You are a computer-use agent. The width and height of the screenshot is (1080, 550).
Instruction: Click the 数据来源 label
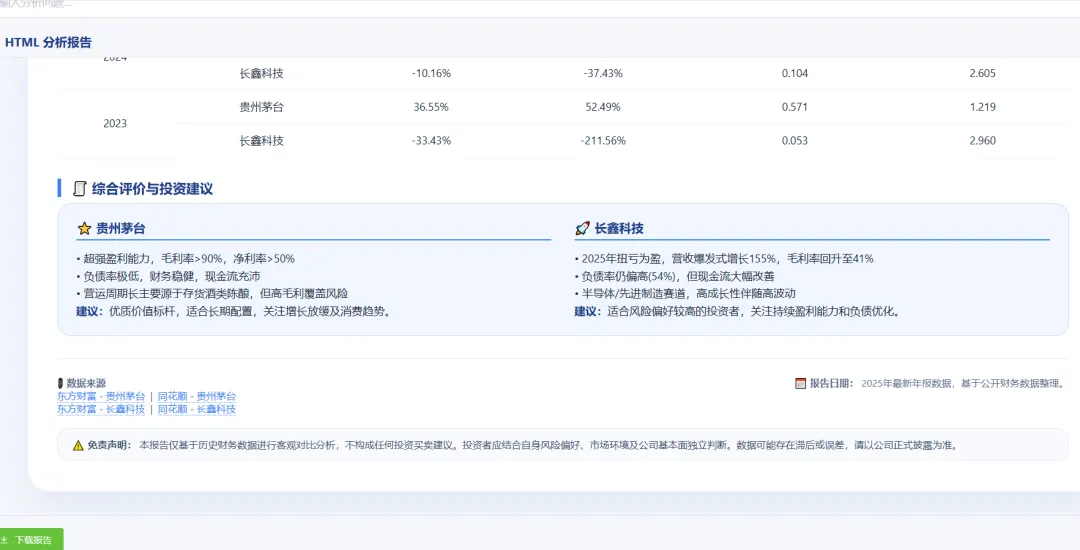[86, 383]
